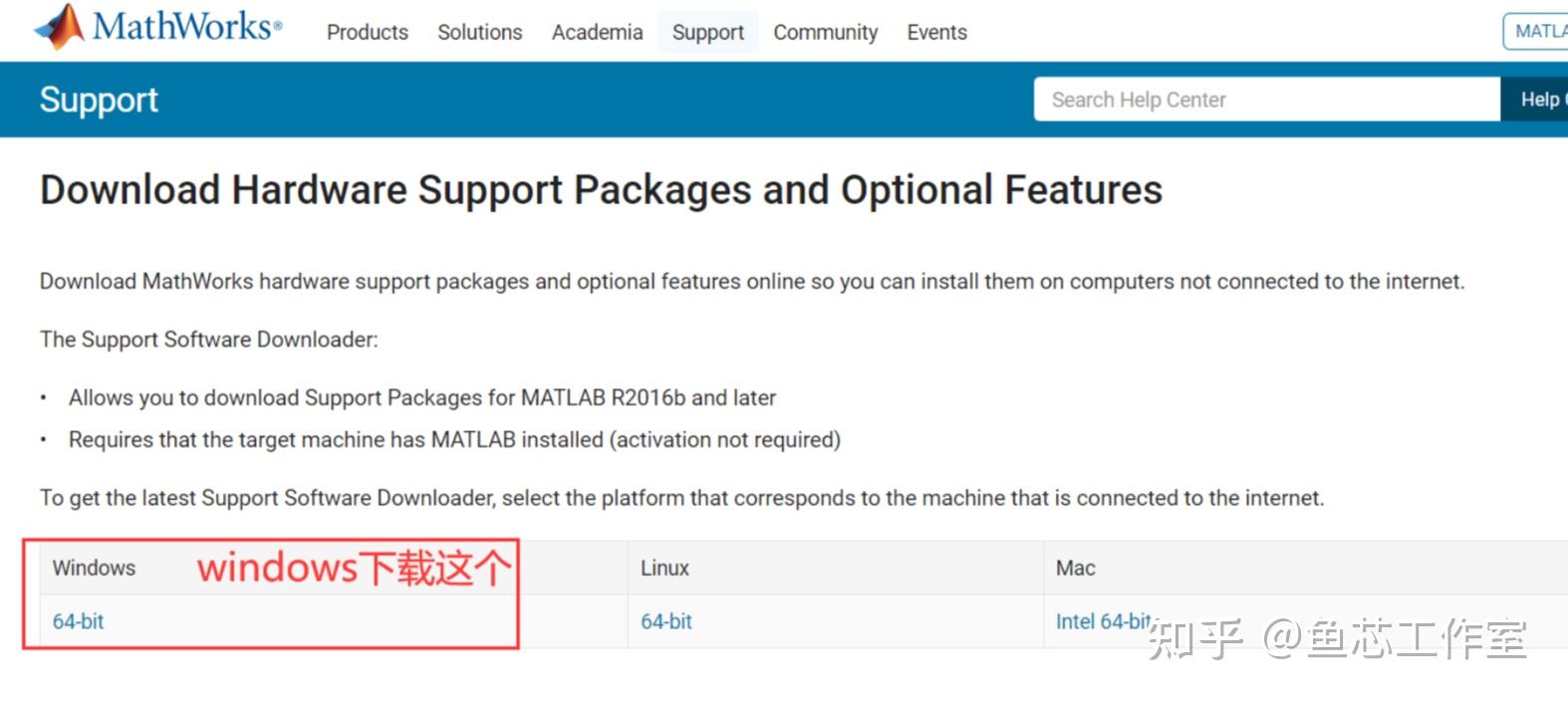This screenshot has height=703, width=1568.
Task: Click the Support title in blue banner
Action: tap(99, 100)
